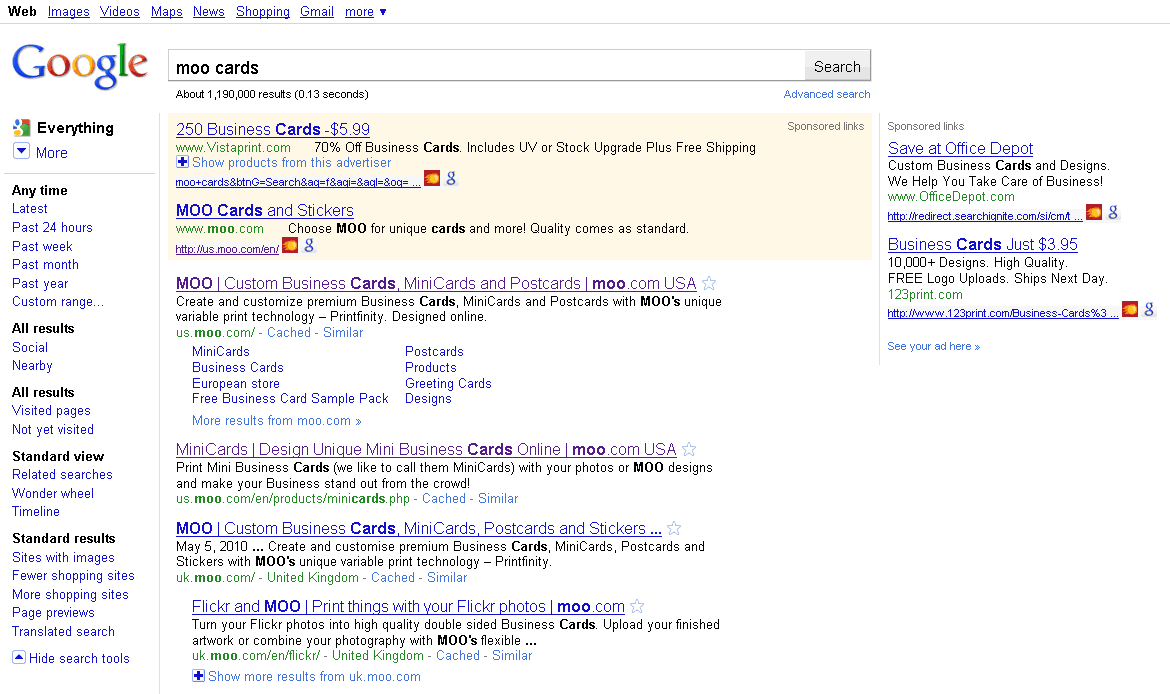This screenshot has height=694, width=1170.
Task: Set a Custom range
Action: pyautogui.click(x=58, y=301)
